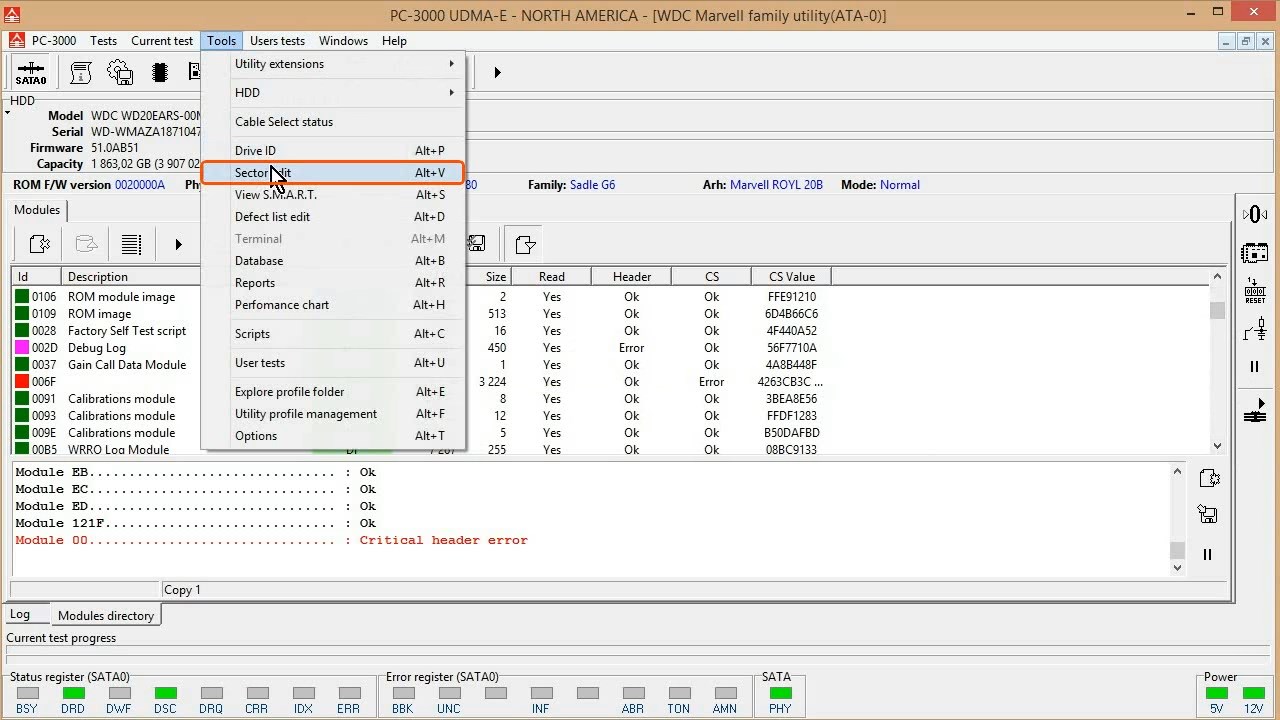
Task: Click the play arrow in top toolbar
Action: (497, 72)
